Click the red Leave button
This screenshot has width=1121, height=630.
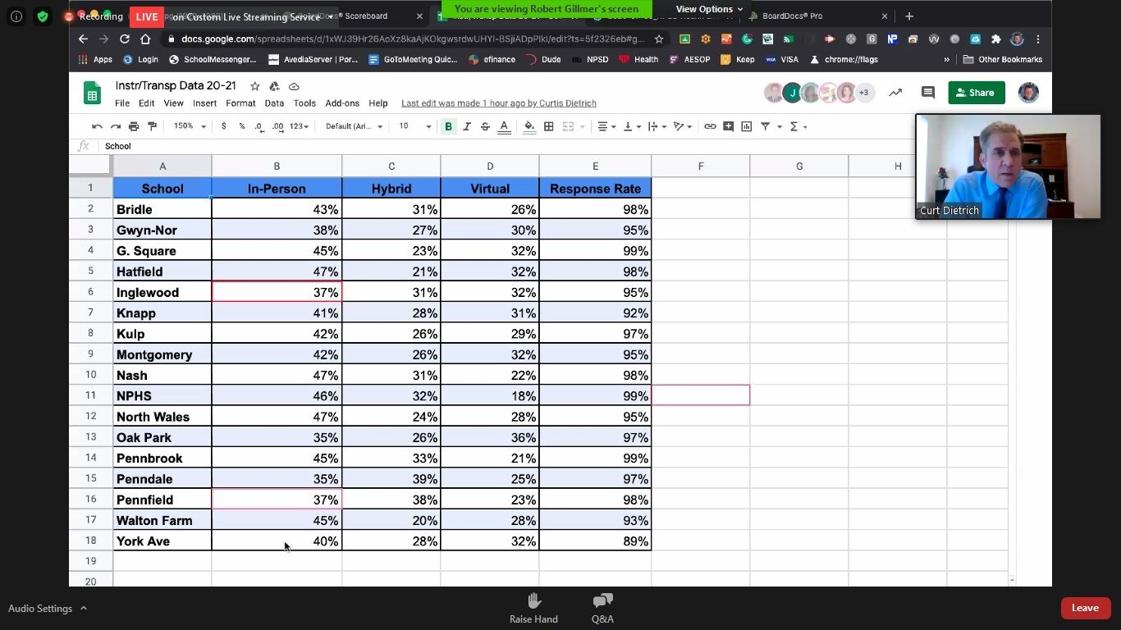pyautogui.click(x=1085, y=608)
